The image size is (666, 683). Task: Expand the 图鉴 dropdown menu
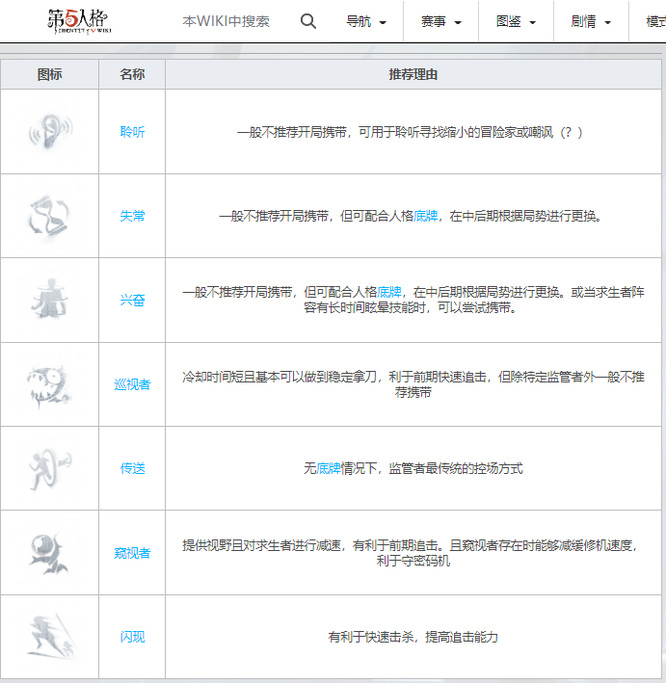click(516, 21)
